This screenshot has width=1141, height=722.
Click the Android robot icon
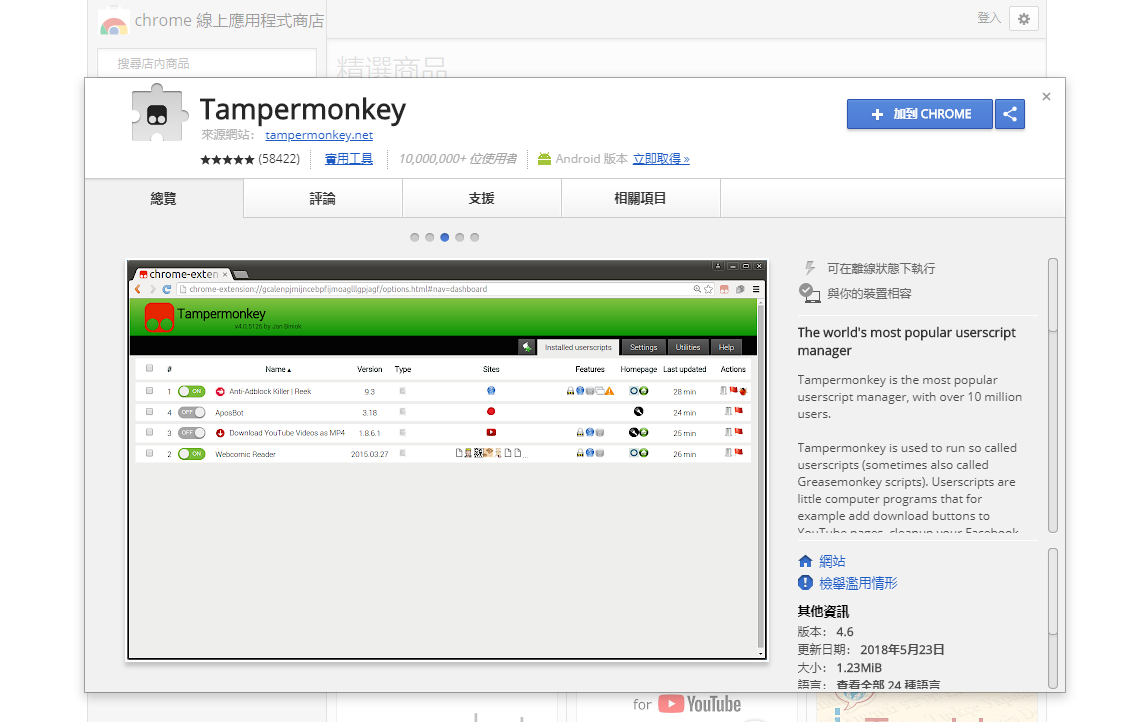[x=544, y=159]
